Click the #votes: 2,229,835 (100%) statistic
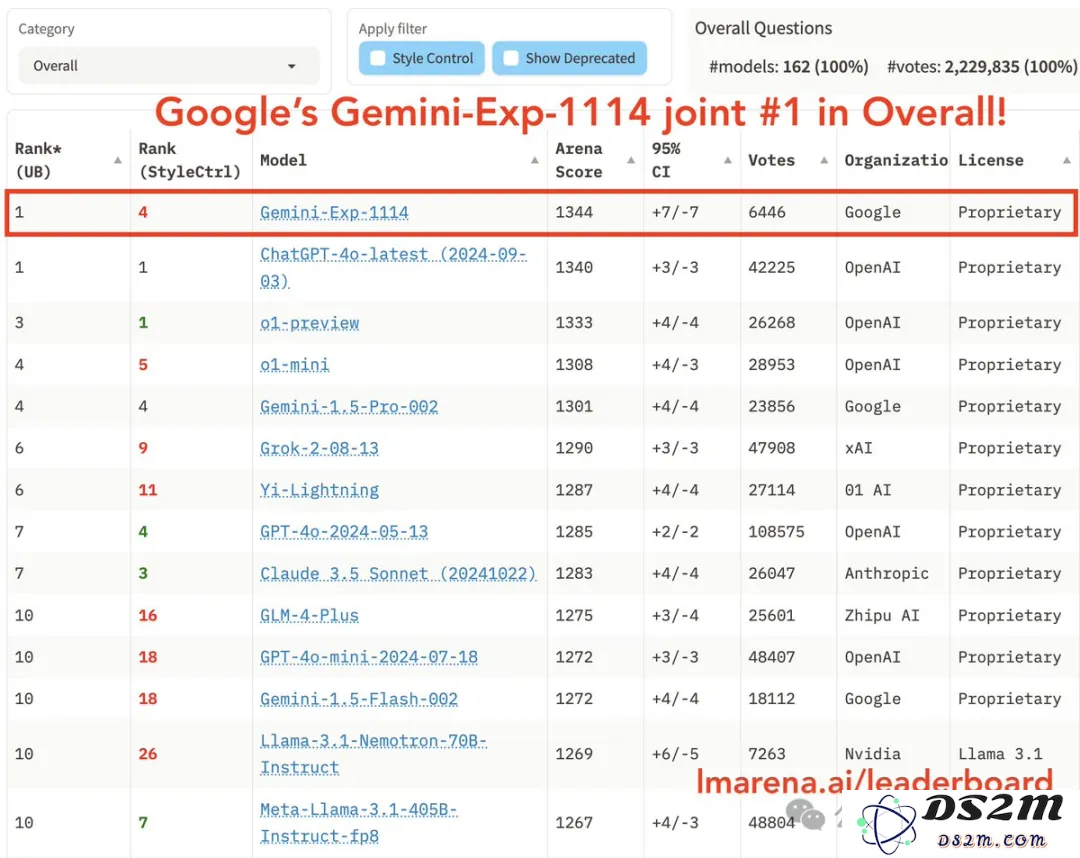This screenshot has height=858, width=1080. tap(982, 67)
